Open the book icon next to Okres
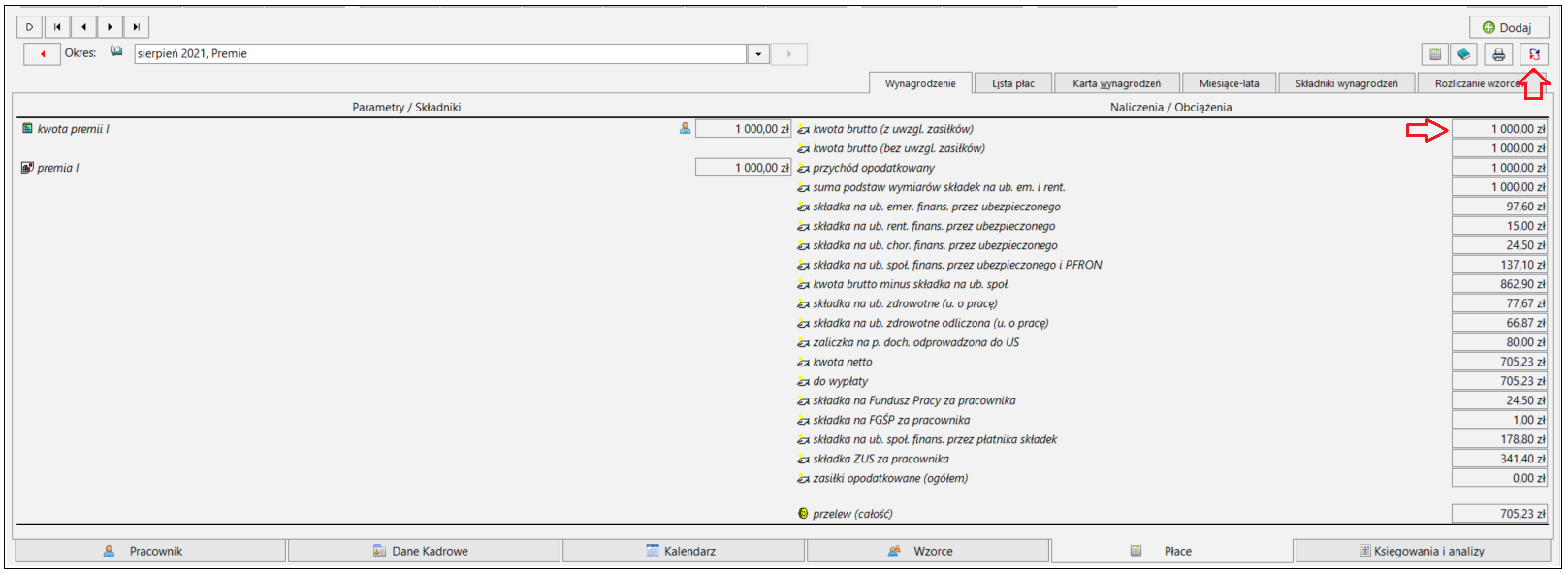The height and width of the screenshot is (573, 1568). [116, 51]
